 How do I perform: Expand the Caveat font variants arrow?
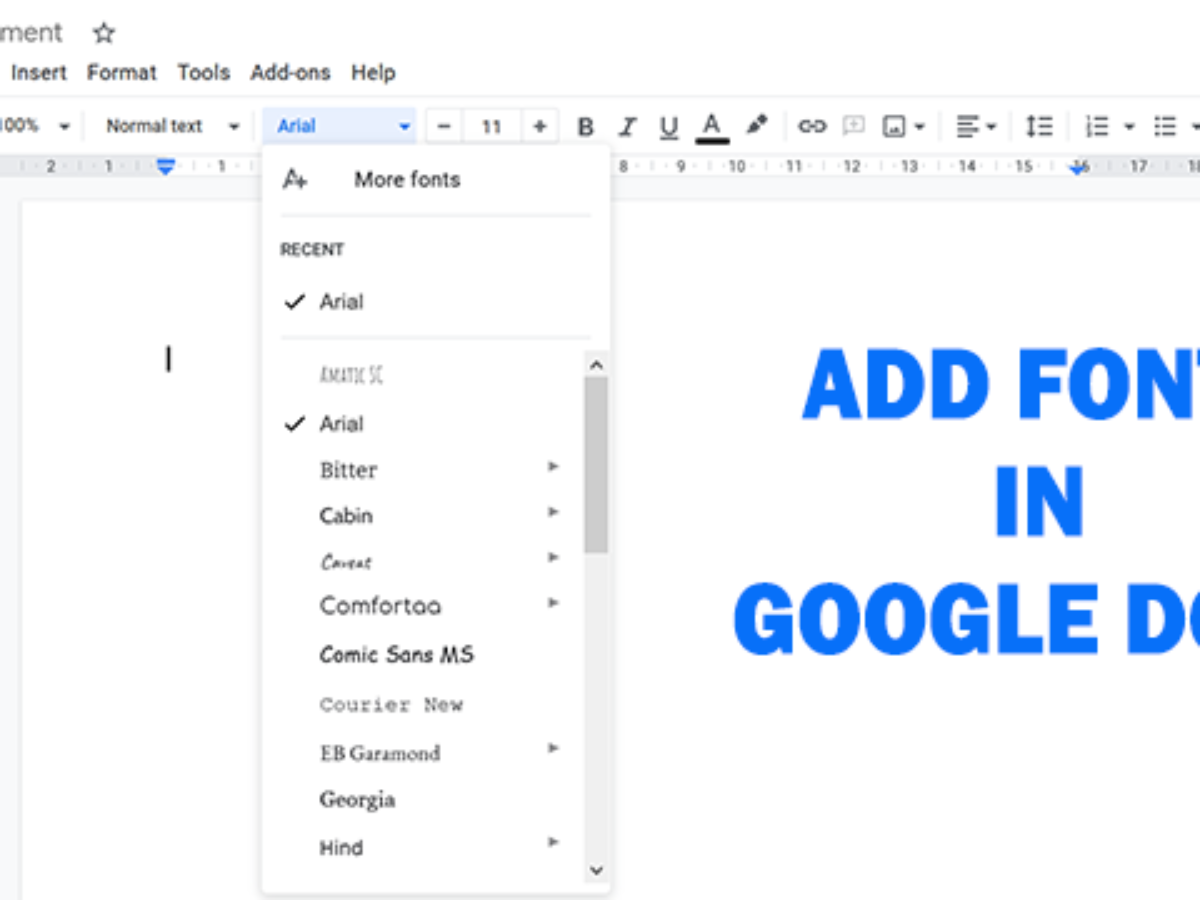point(553,557)
